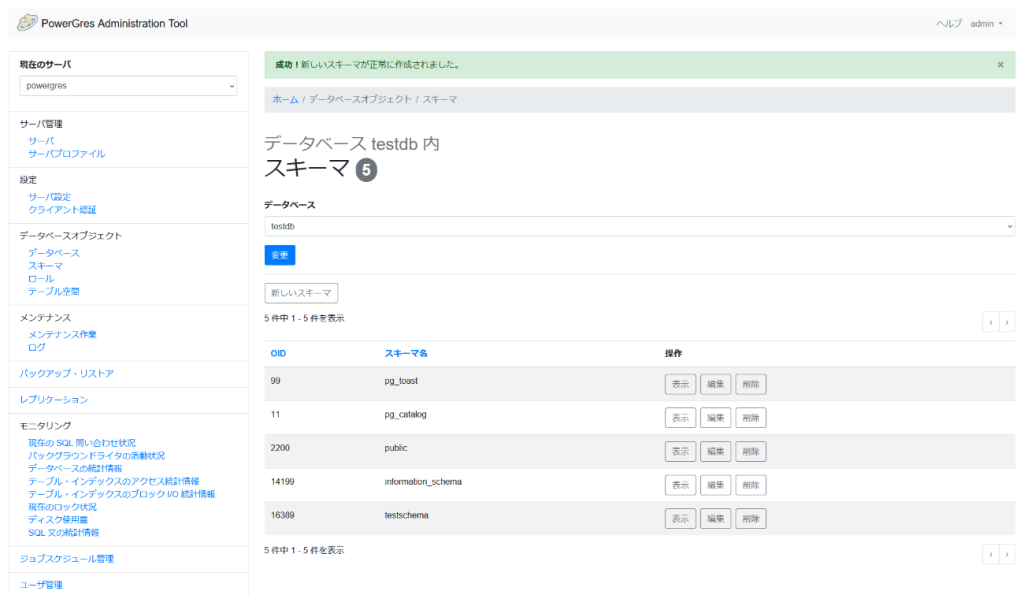This screenshot has width=1024, height=595.
Task: Click the pg_catalog name cell
Action: click(x=405, y=415)
